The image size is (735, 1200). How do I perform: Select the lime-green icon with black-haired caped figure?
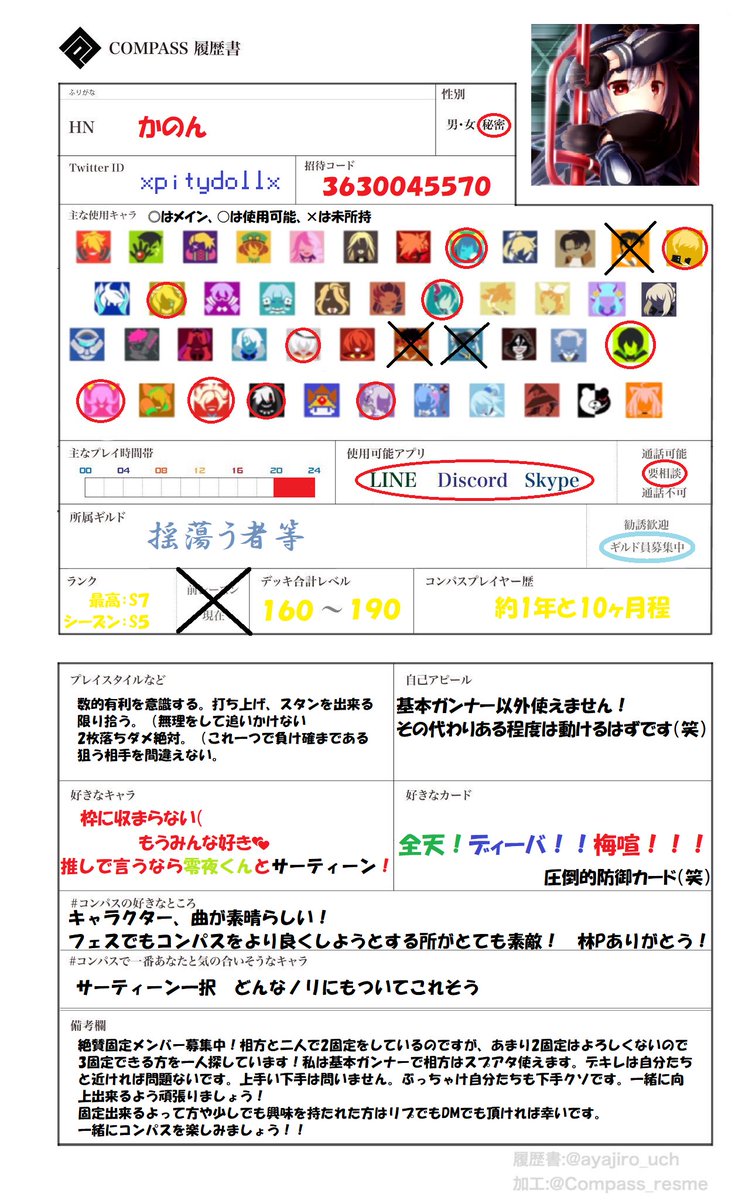coord(631,345)
